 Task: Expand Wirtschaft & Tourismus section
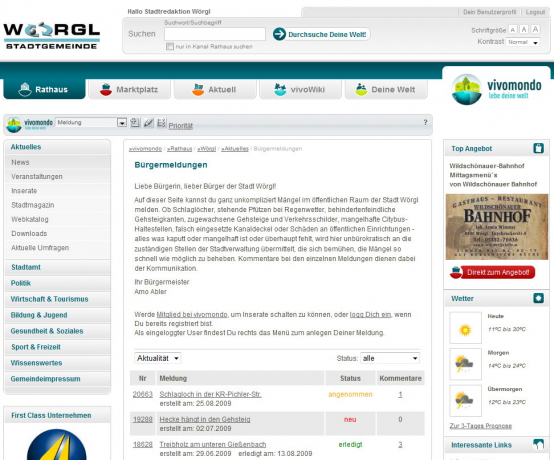click(57, 299)
